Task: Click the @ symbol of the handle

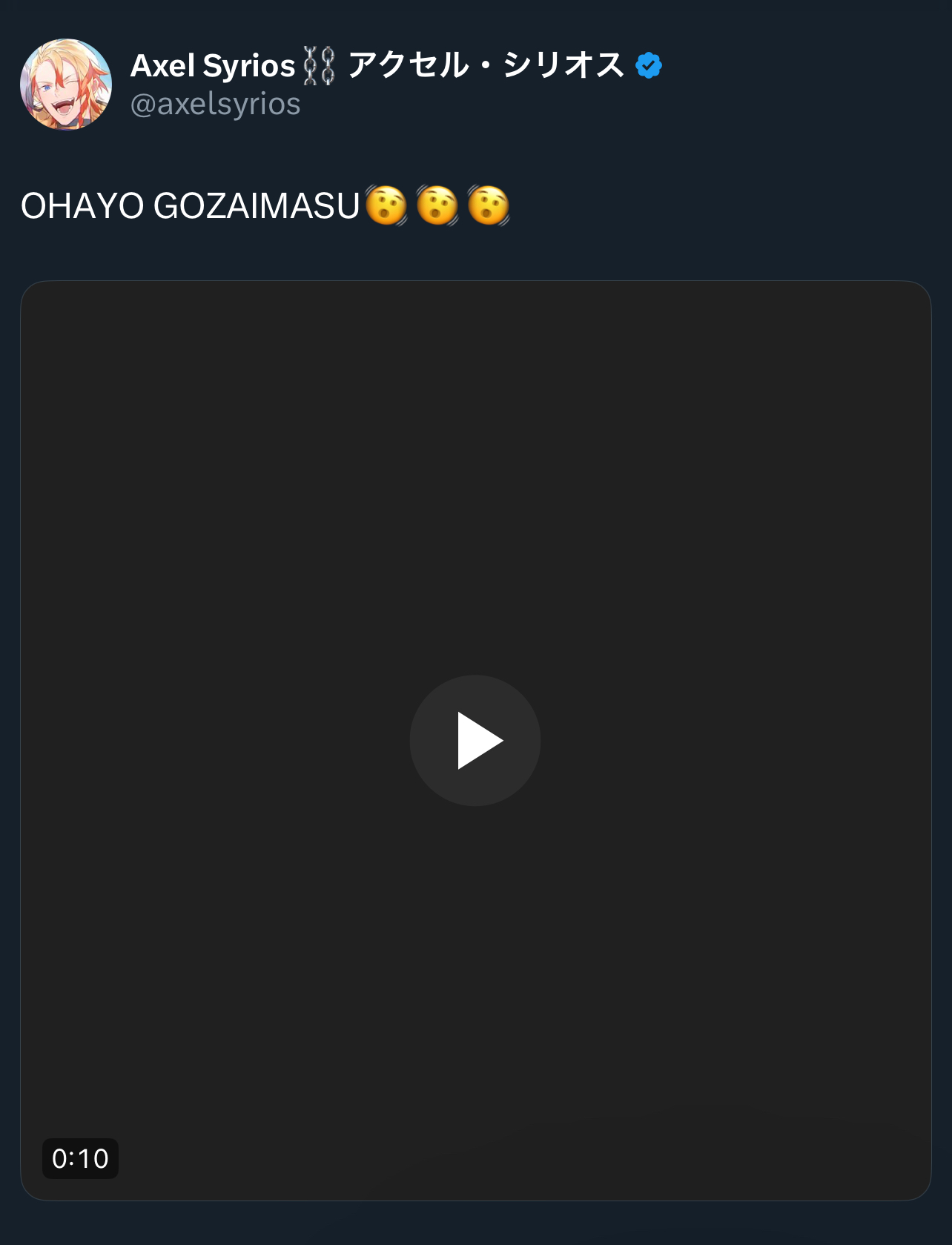Action: 143,105
